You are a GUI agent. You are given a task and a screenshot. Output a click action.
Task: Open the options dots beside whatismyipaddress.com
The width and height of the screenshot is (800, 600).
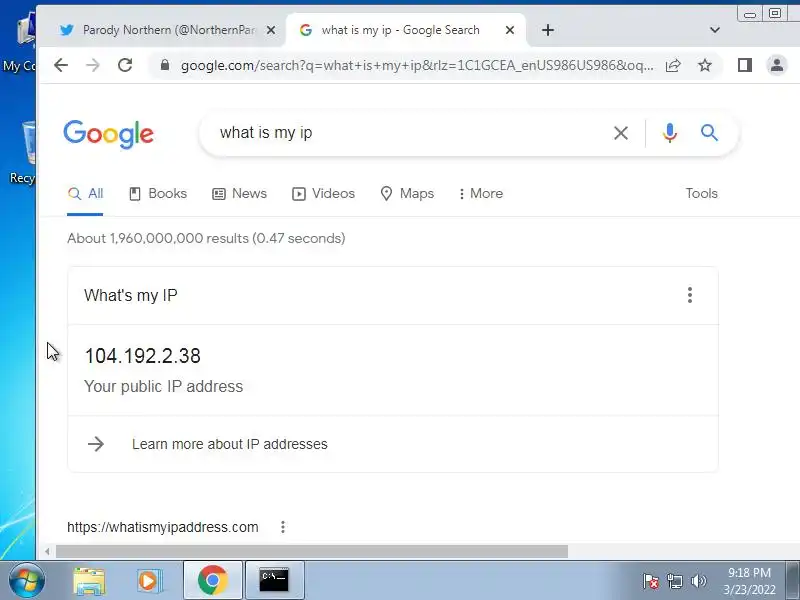tap(283, 527)
